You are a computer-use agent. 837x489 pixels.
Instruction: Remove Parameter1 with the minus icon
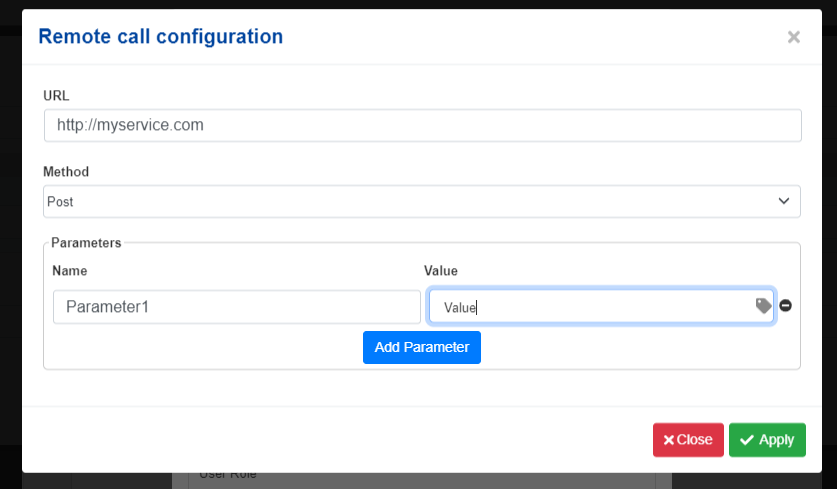(x=785, y=305)
